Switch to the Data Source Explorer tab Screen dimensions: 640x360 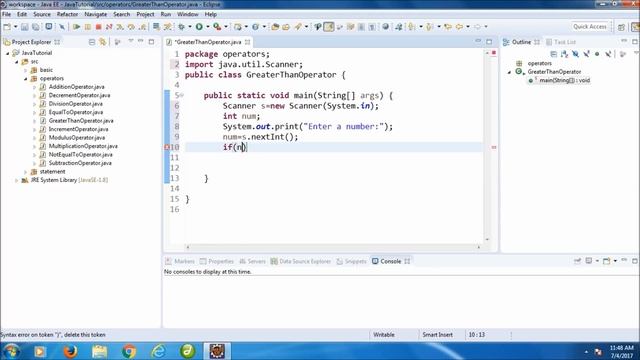point(300,261)
